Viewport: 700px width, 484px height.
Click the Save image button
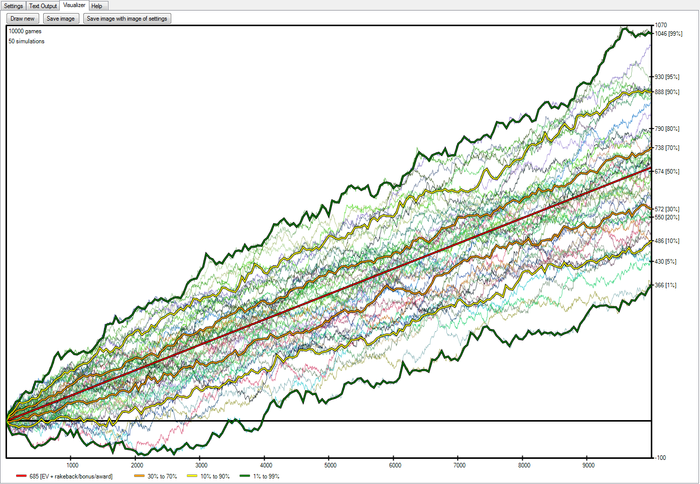coord(61,19)
